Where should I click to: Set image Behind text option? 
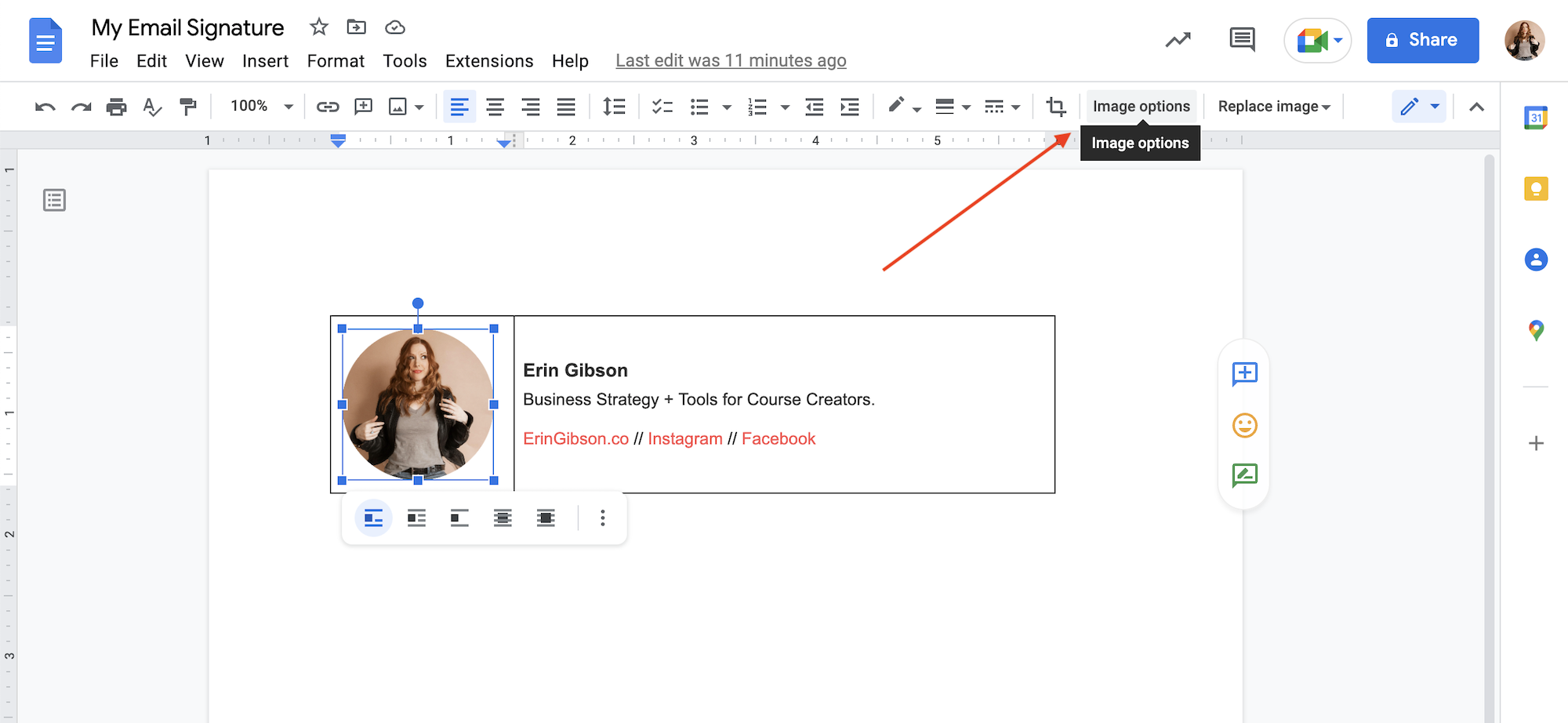tap(503, 518)
